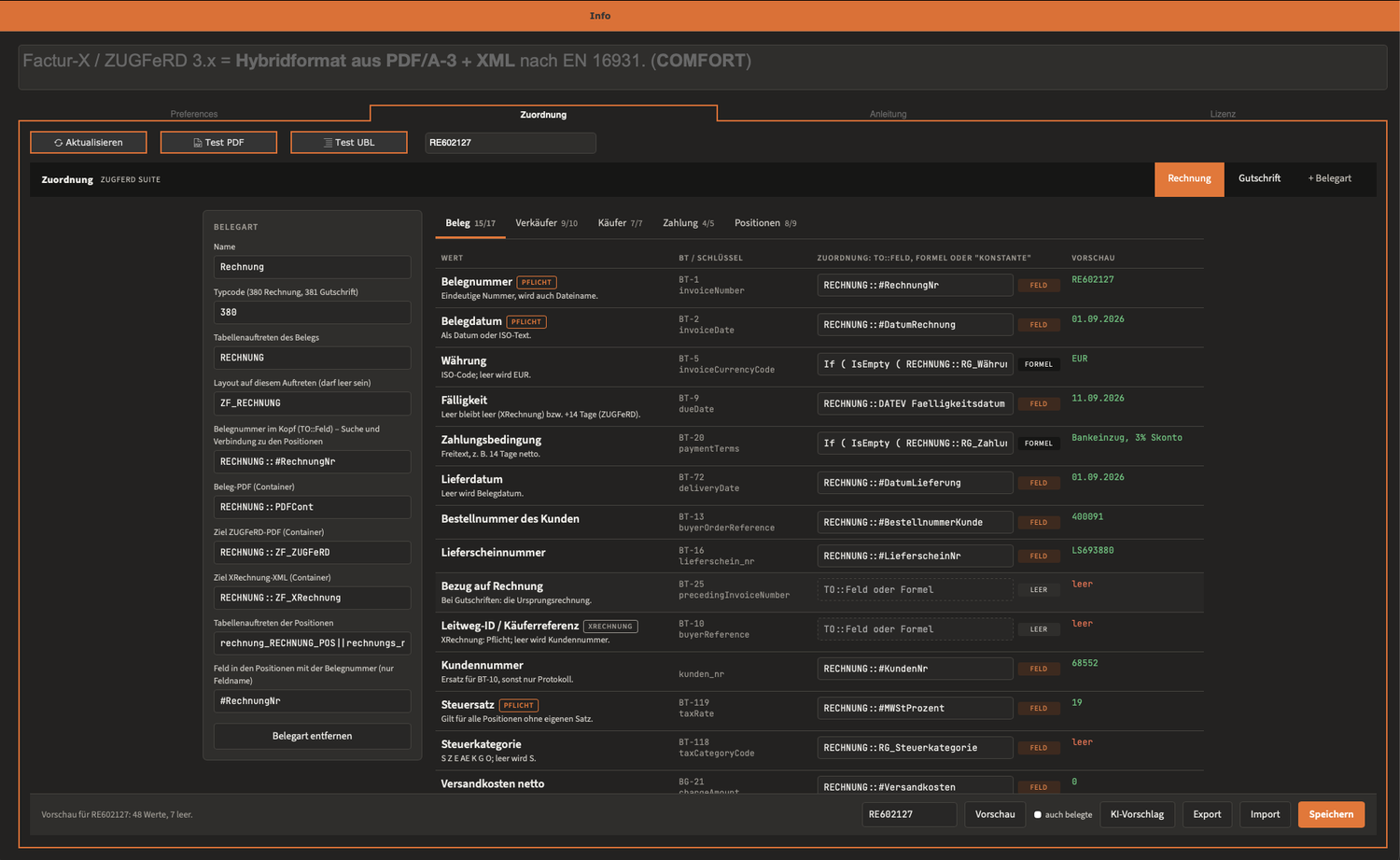The image size is (1400, 860).
Task: Open the Preferences tab
Action: click(x=194, y=114)
